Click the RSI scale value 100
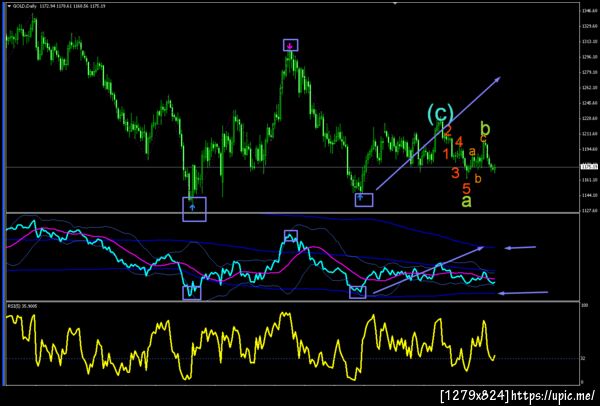Viewport: 600px width, 406px height. pyautogui.click(x=584, y=307)
